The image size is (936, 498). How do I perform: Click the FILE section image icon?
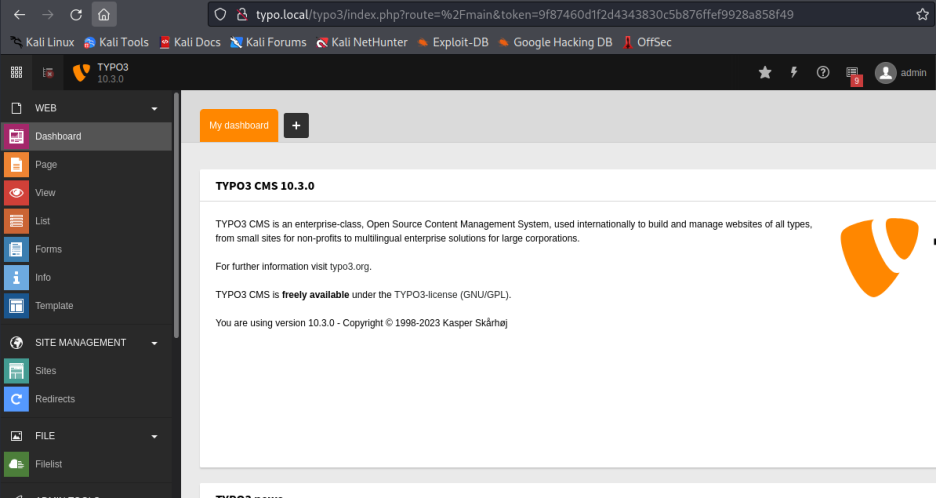coord(16,436)
